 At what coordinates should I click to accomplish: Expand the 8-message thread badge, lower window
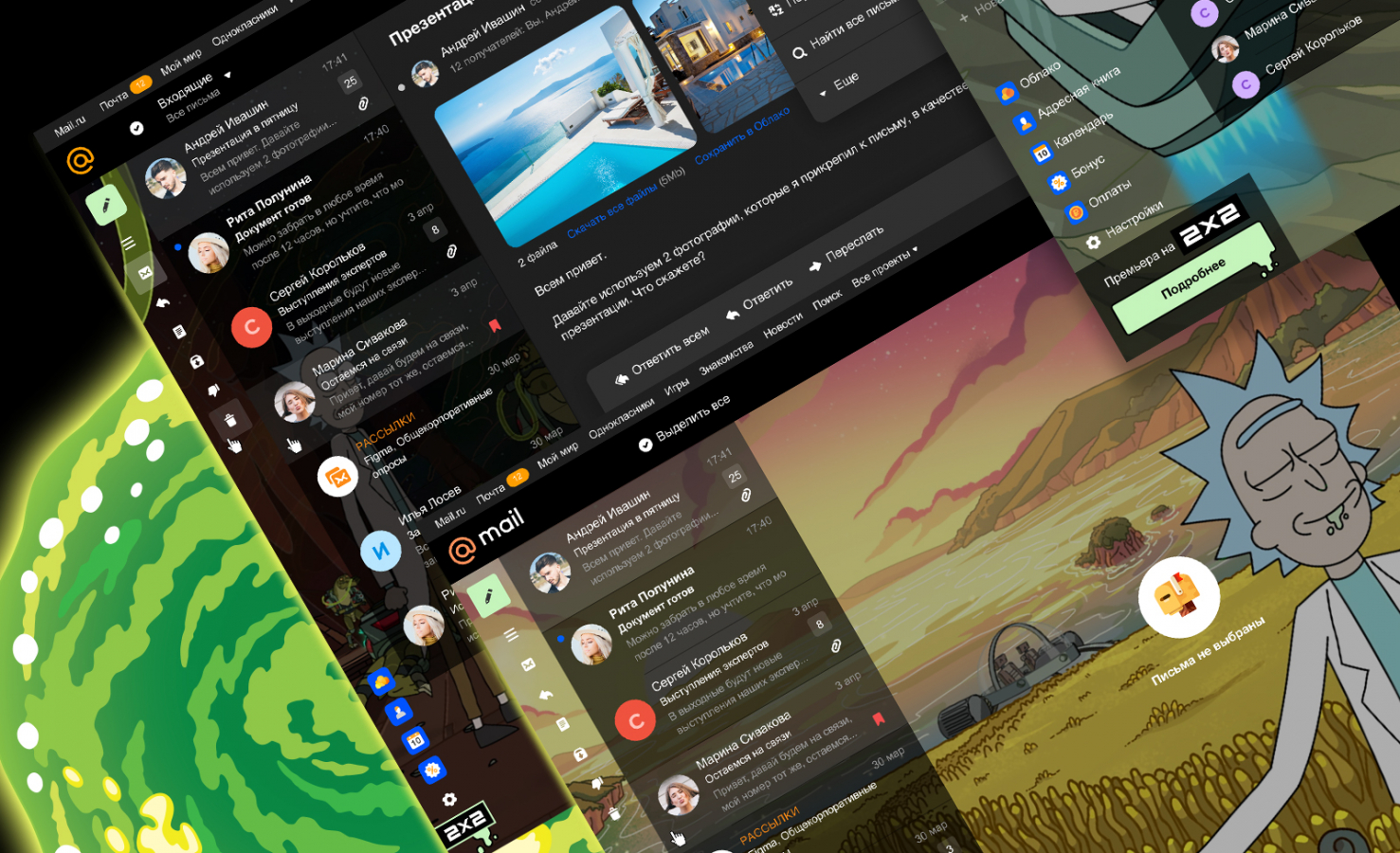[820, 624]
